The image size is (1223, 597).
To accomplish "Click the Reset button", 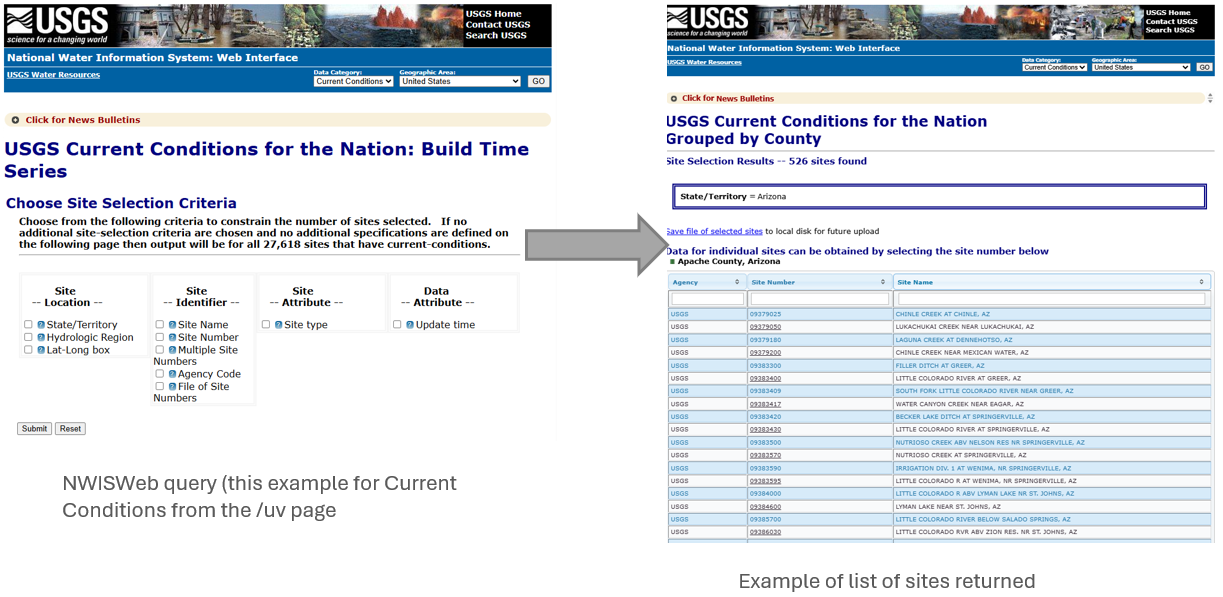I will tap(70, 429).
